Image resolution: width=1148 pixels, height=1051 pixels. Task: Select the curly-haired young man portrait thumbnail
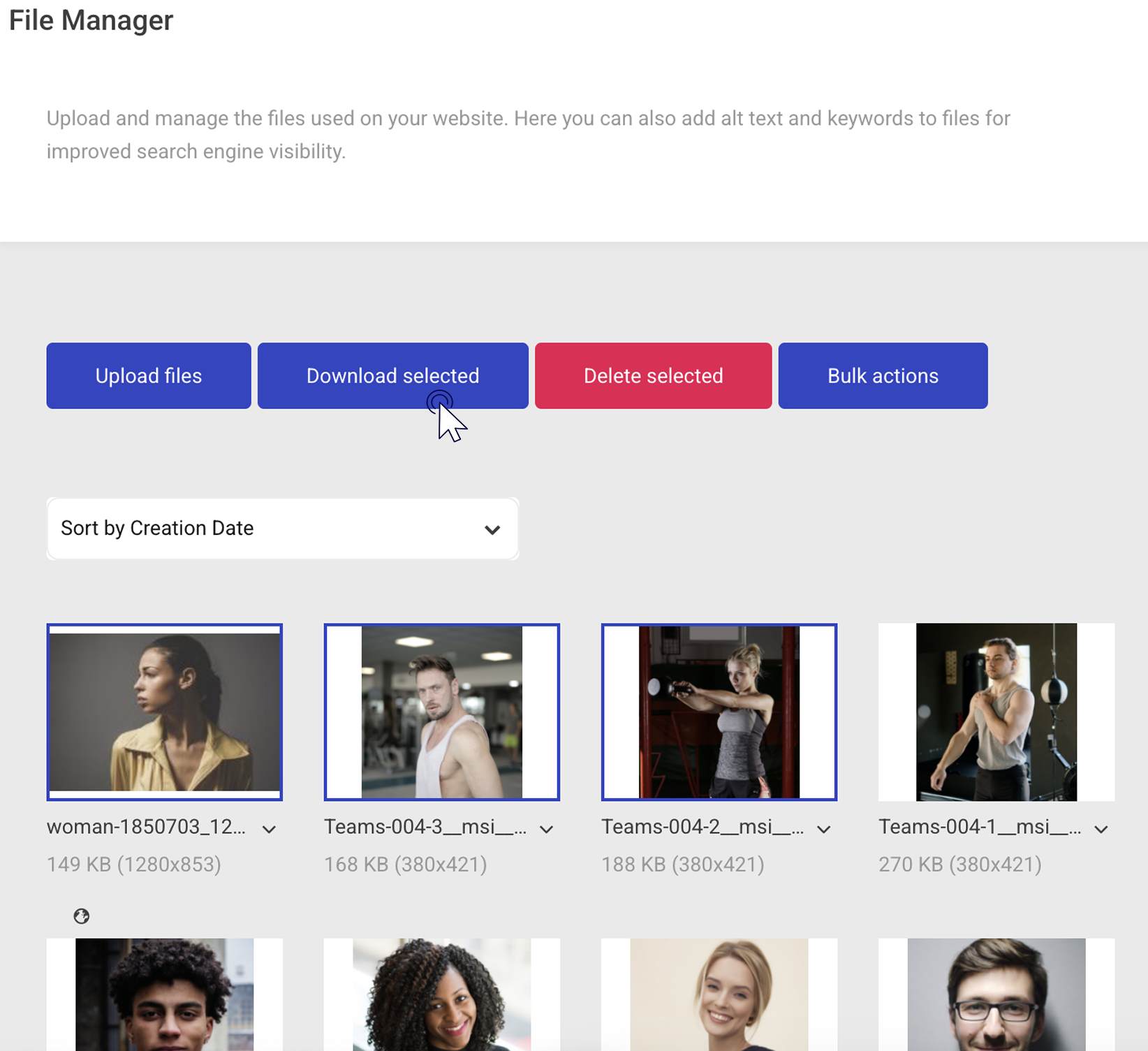point(165,994)
